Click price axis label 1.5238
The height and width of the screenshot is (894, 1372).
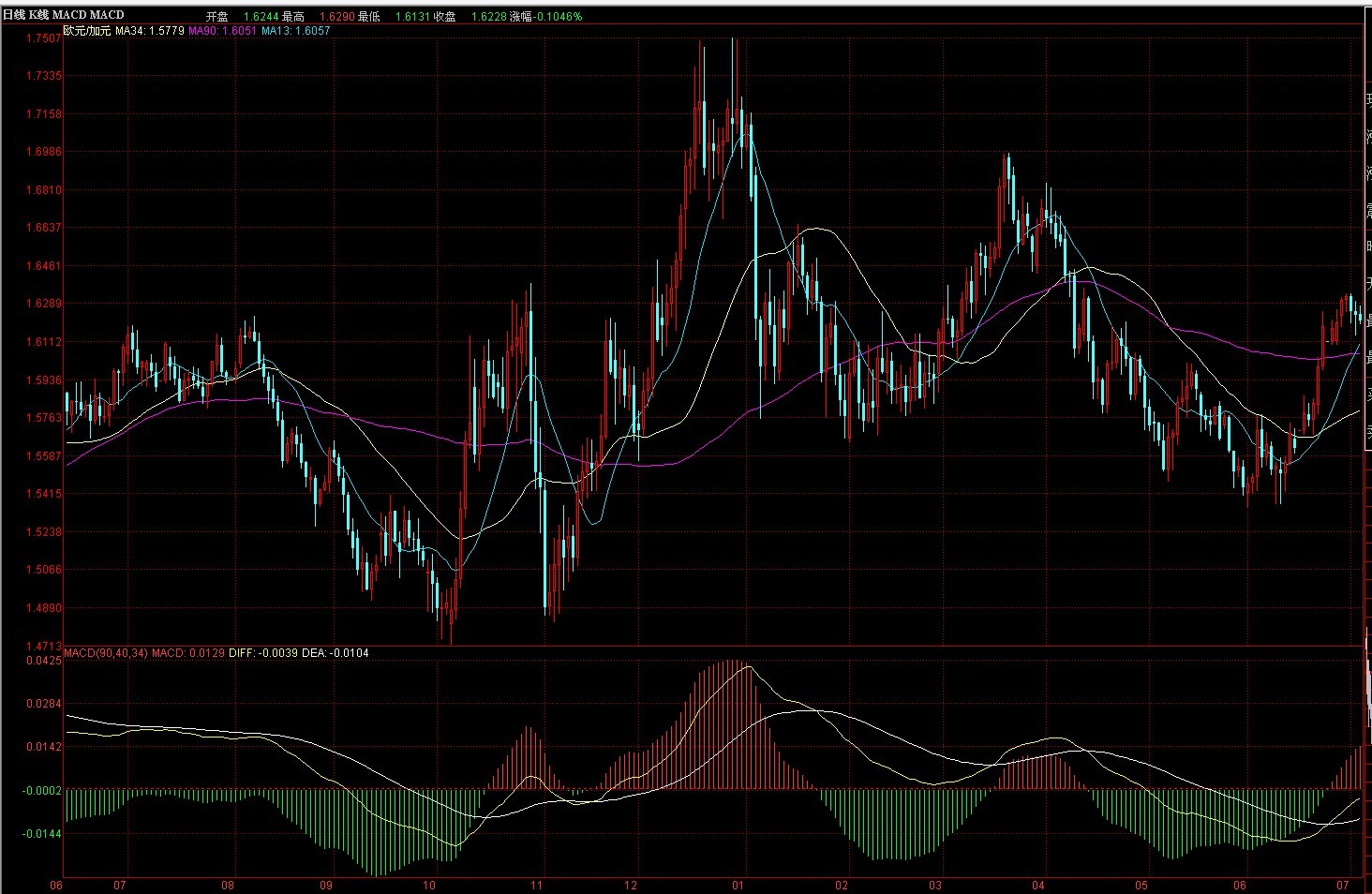point(44,532)
